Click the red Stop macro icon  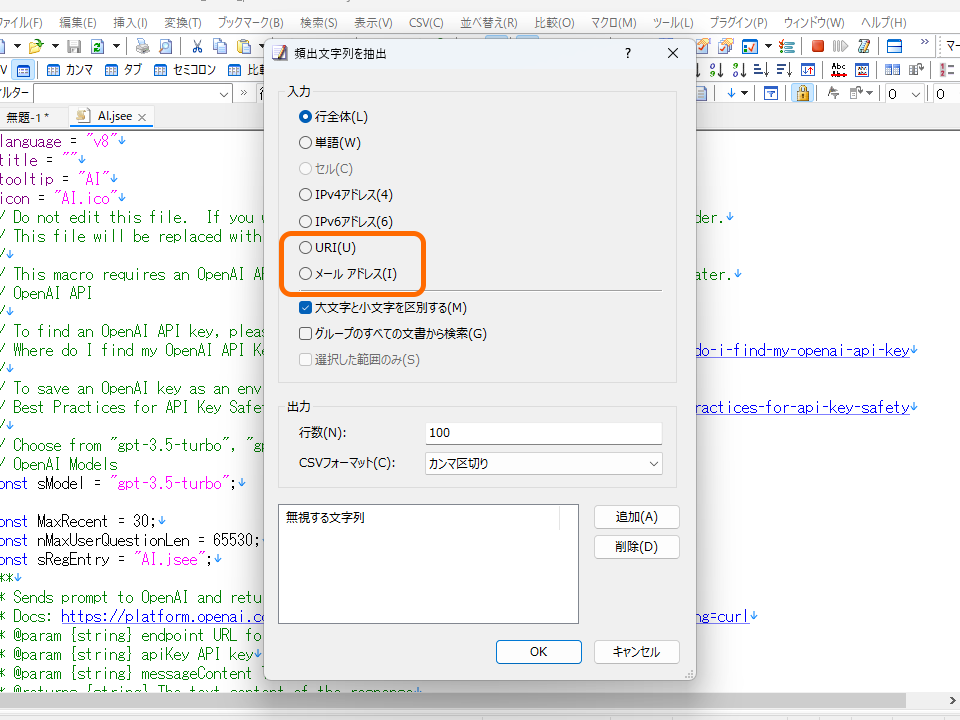(x=817, y=46)
